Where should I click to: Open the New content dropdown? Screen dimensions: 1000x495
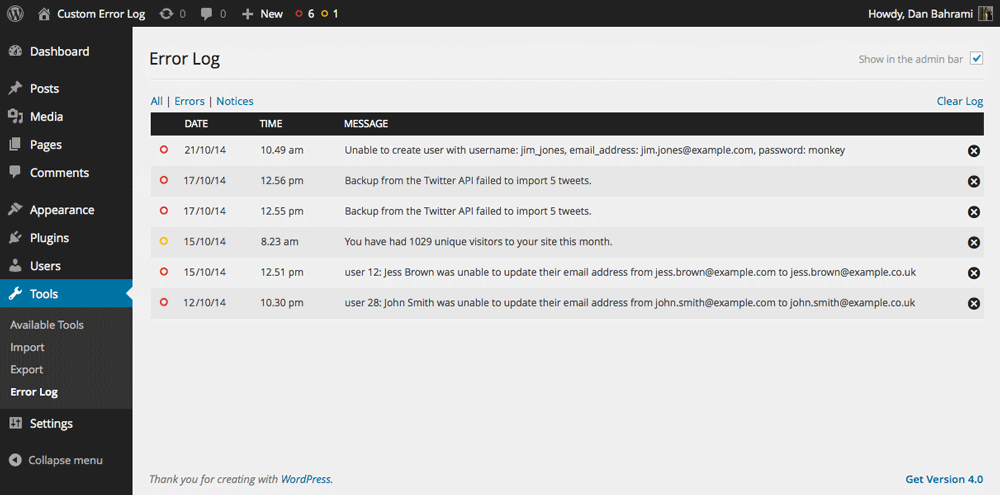262,14
